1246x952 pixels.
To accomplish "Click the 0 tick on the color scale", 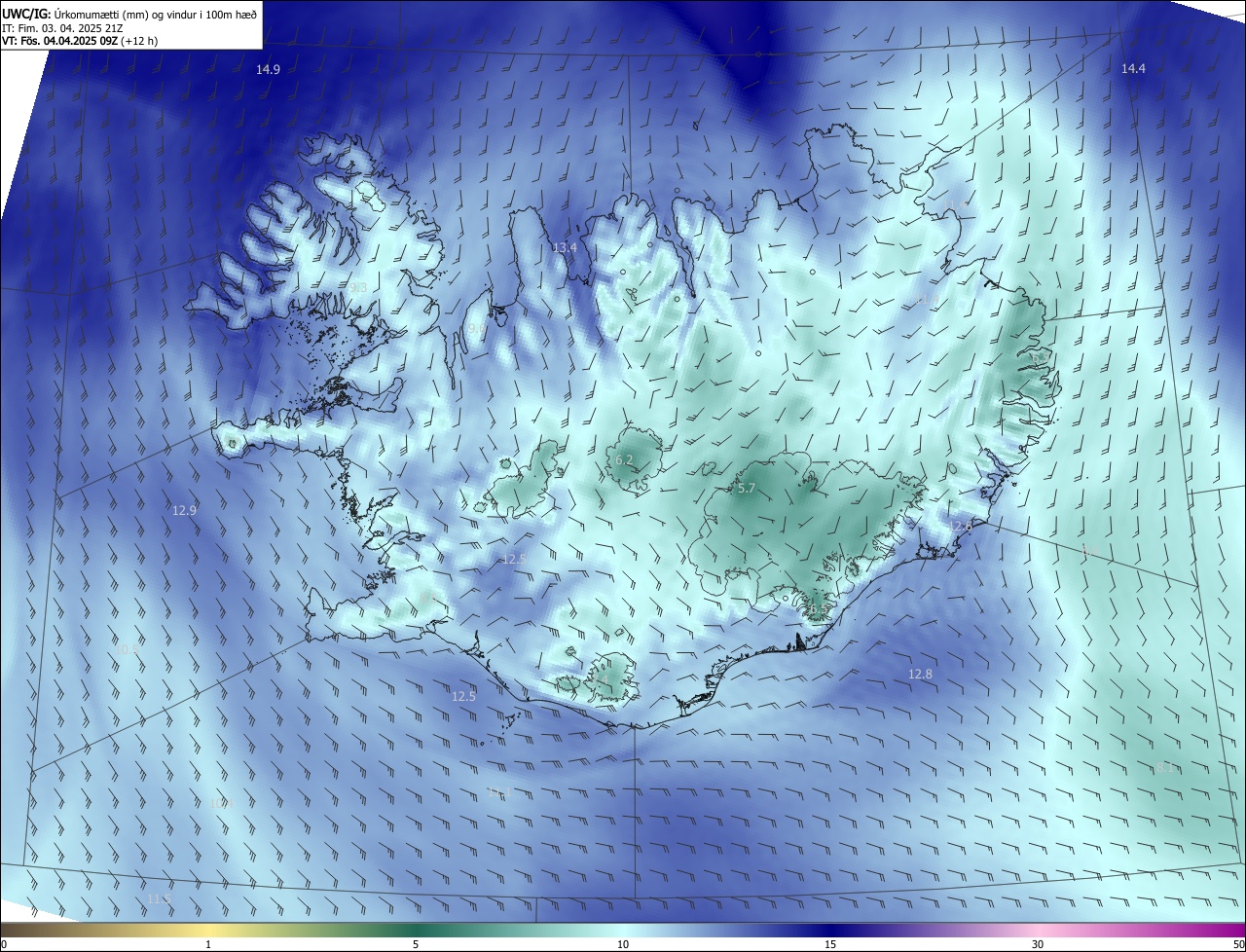I will (x=4, y=944).
